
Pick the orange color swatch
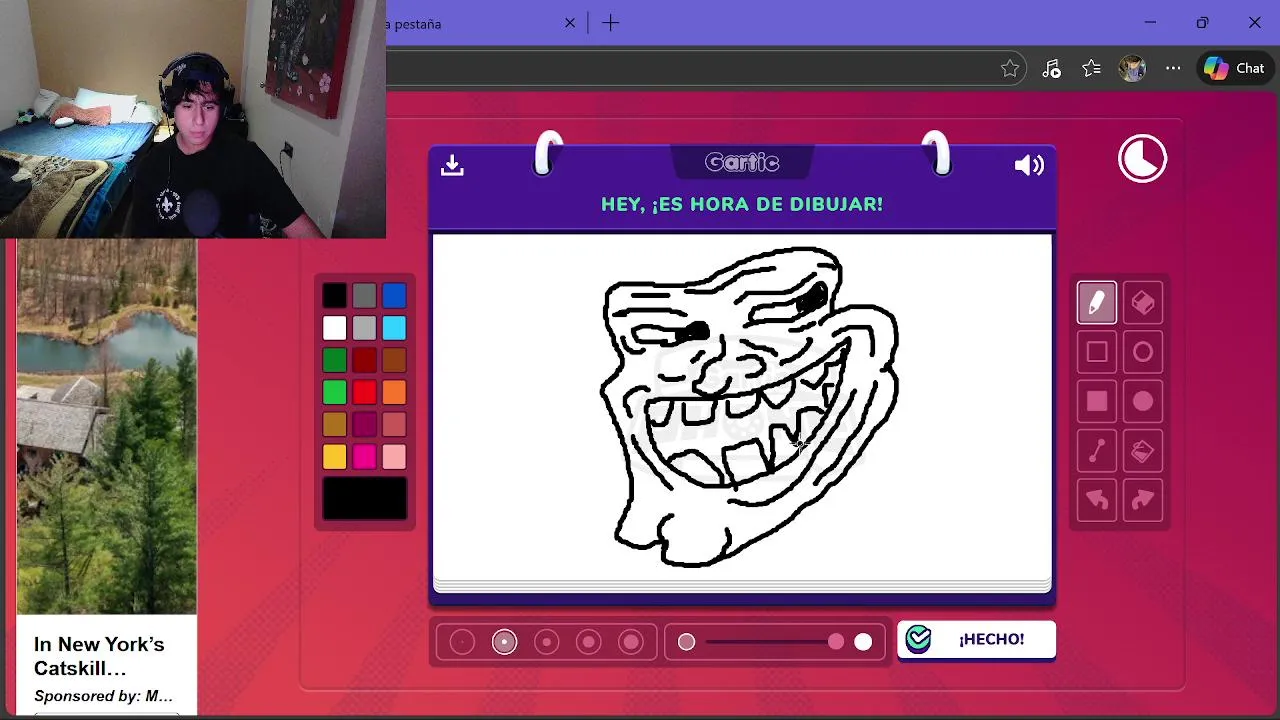point(394,392)
